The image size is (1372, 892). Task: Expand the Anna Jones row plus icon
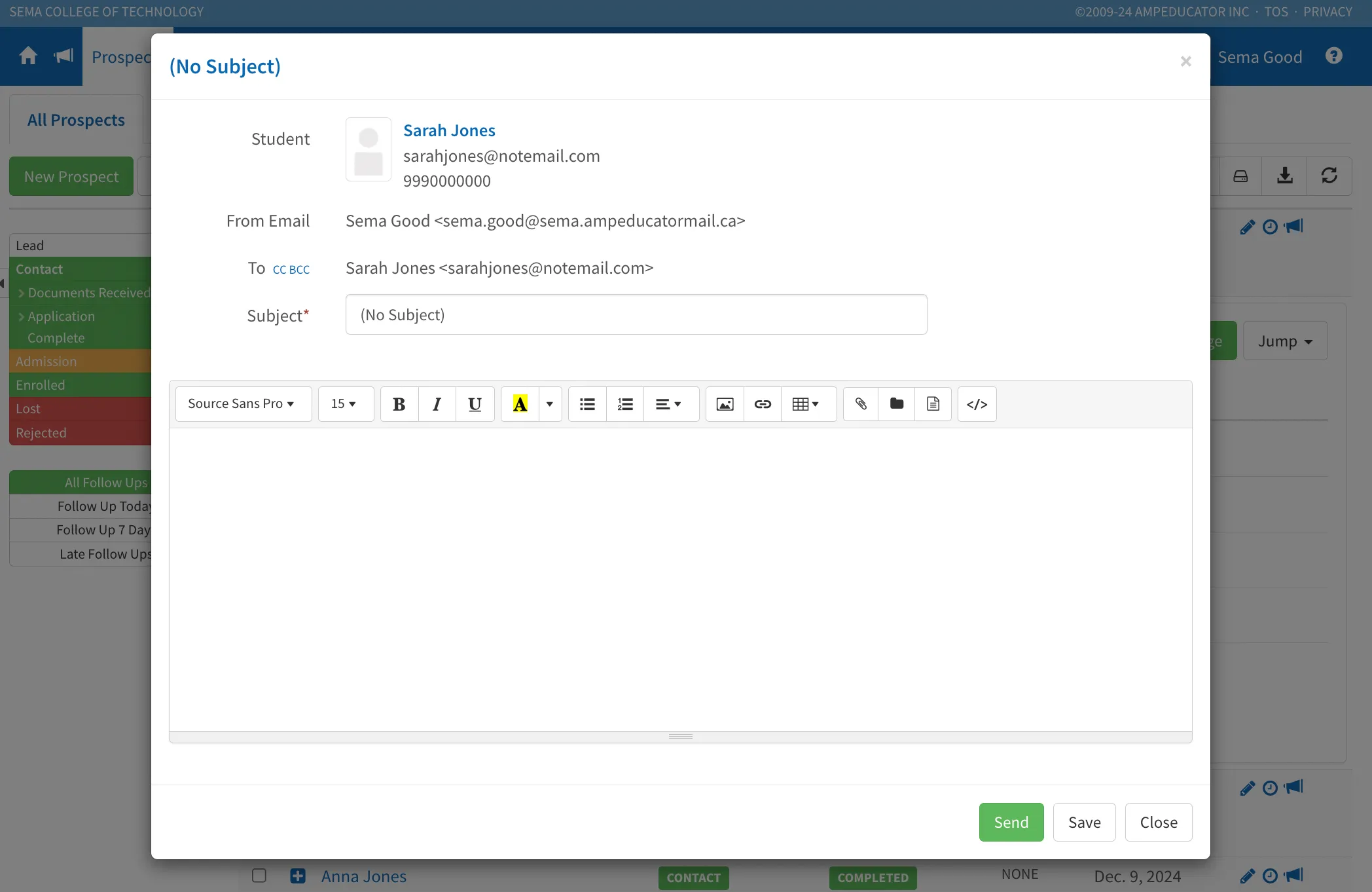click(x=298, y=876)
